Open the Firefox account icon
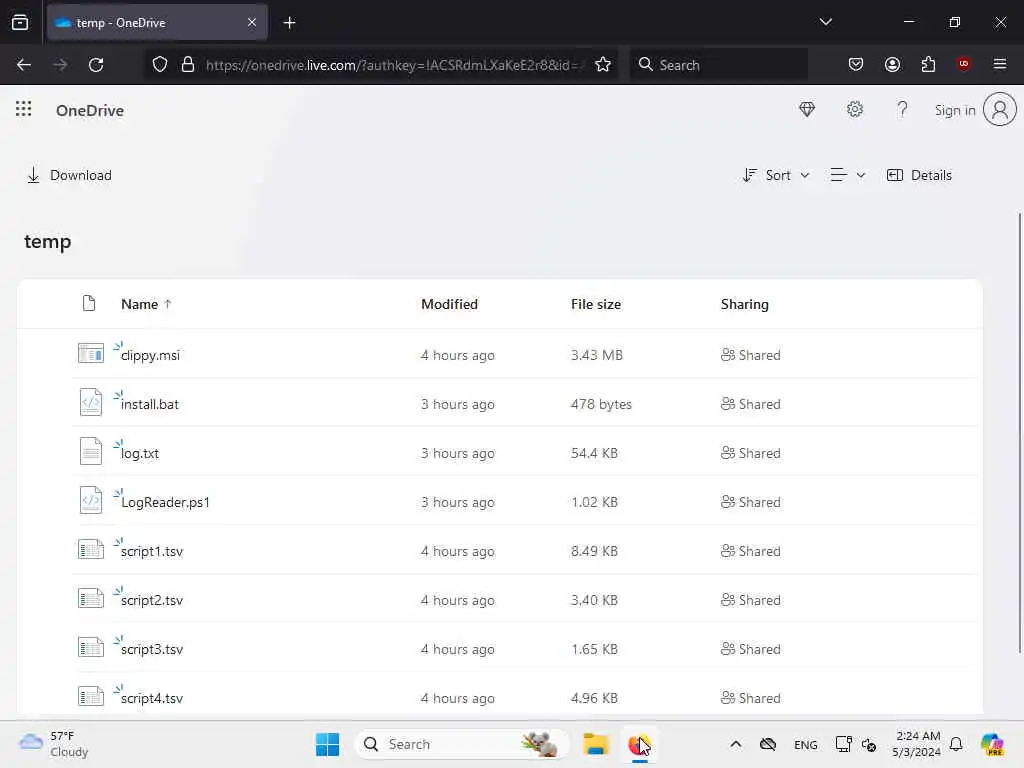Viewport: 1024px width, 768px height. 892,65
